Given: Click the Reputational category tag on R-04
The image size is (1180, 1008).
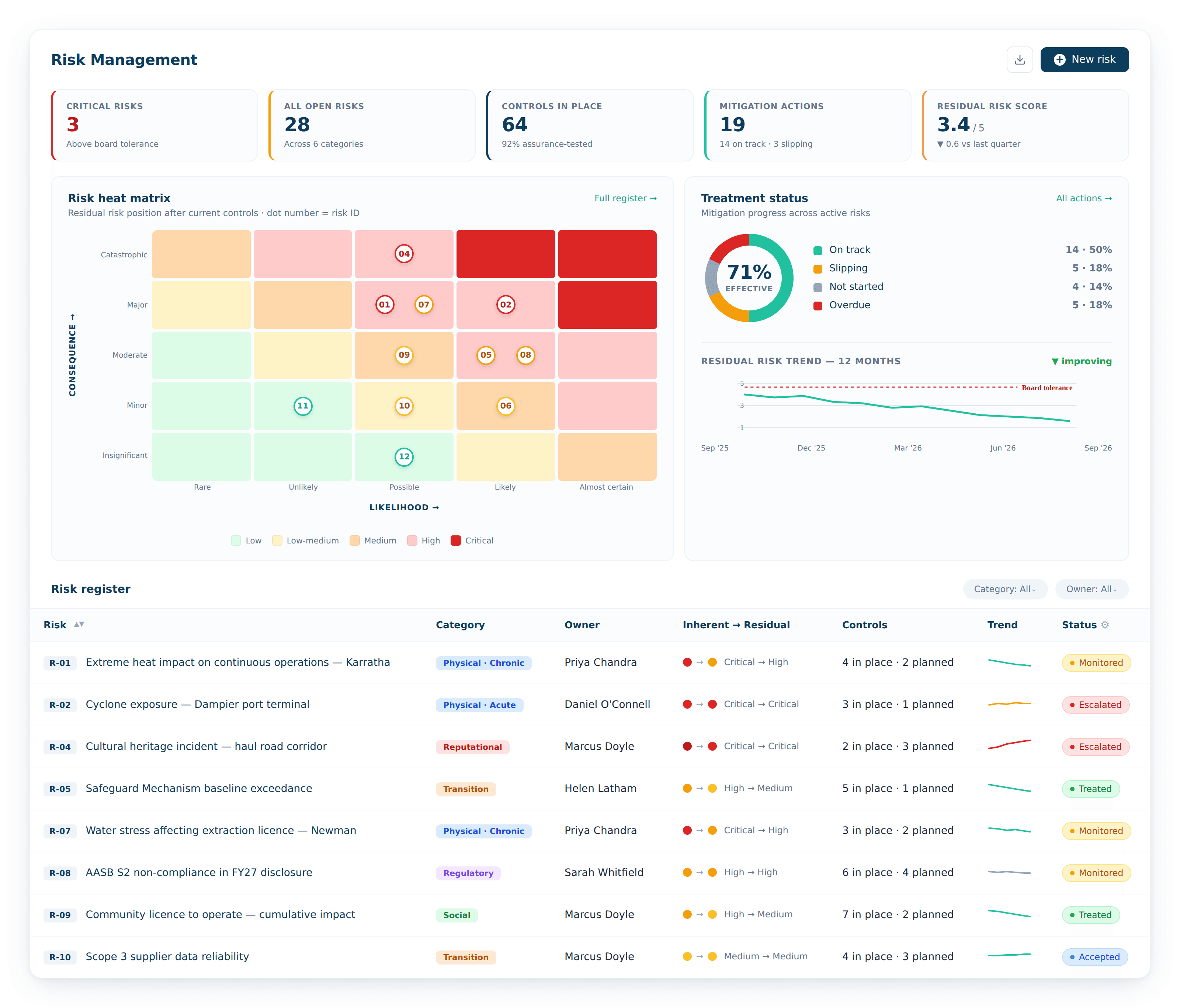Looking at the screenshot, I should point(472,747).
